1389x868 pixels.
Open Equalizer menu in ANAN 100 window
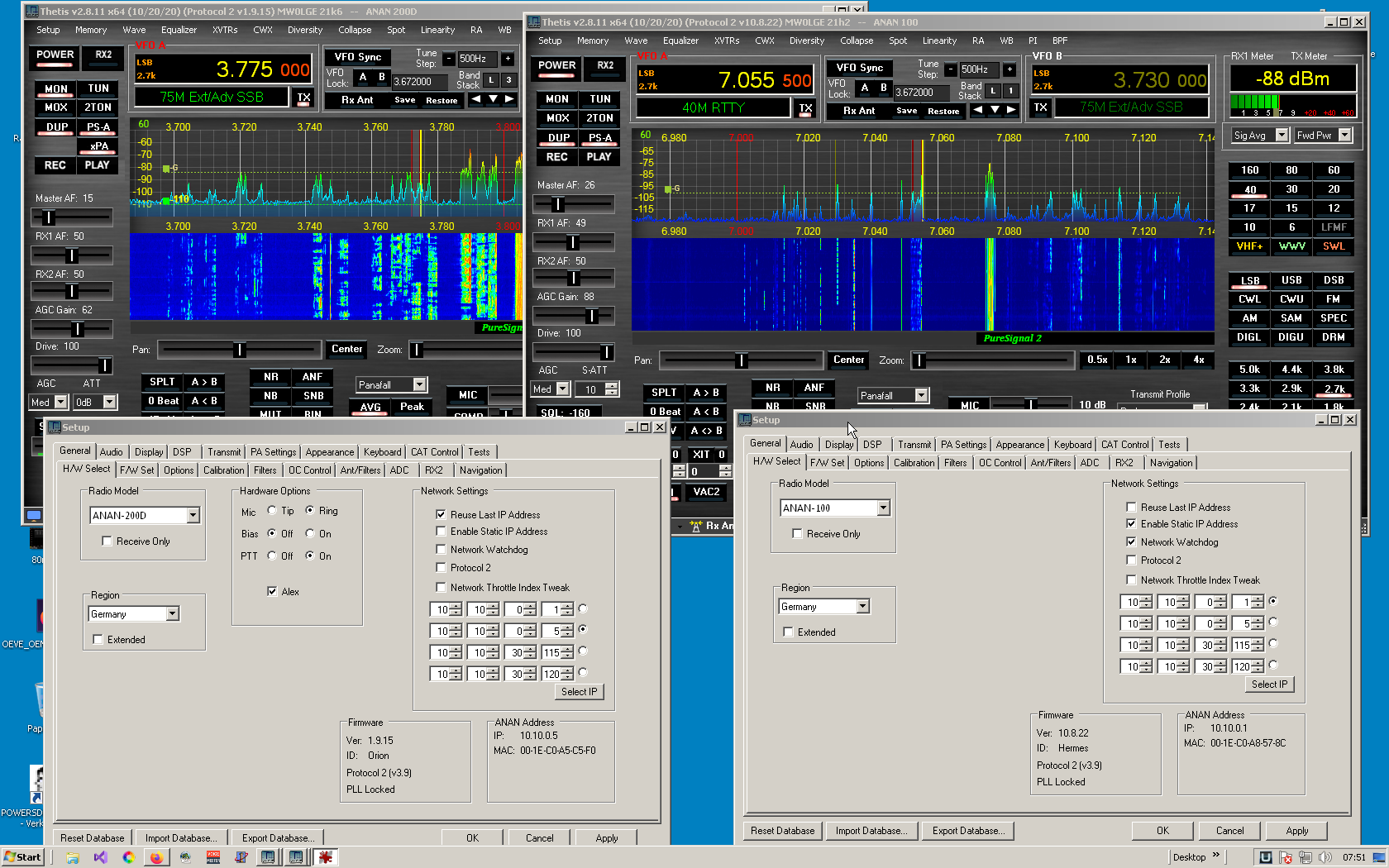click(x=680, y=41)
